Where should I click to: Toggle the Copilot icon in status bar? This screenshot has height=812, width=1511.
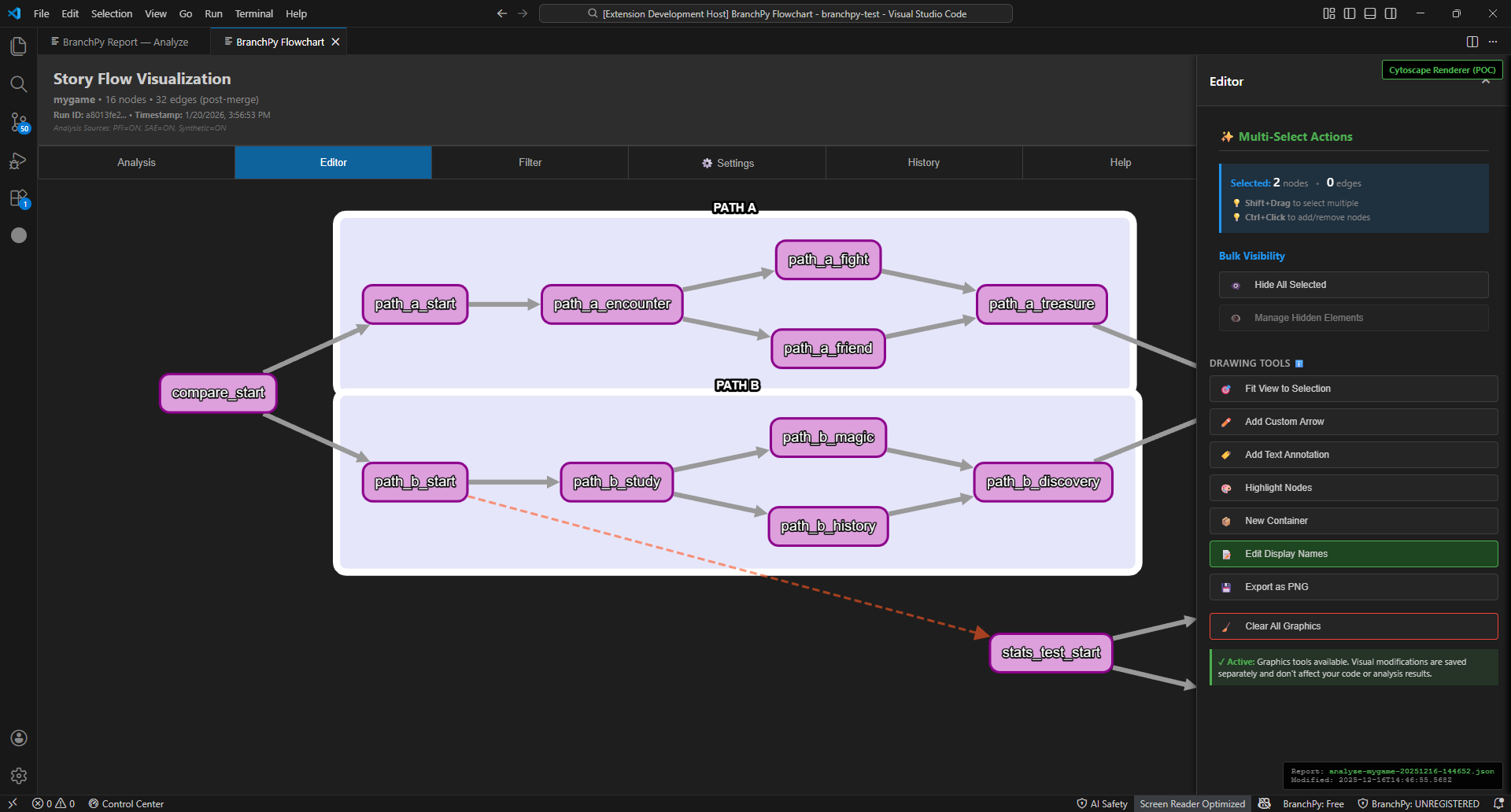1263,803
